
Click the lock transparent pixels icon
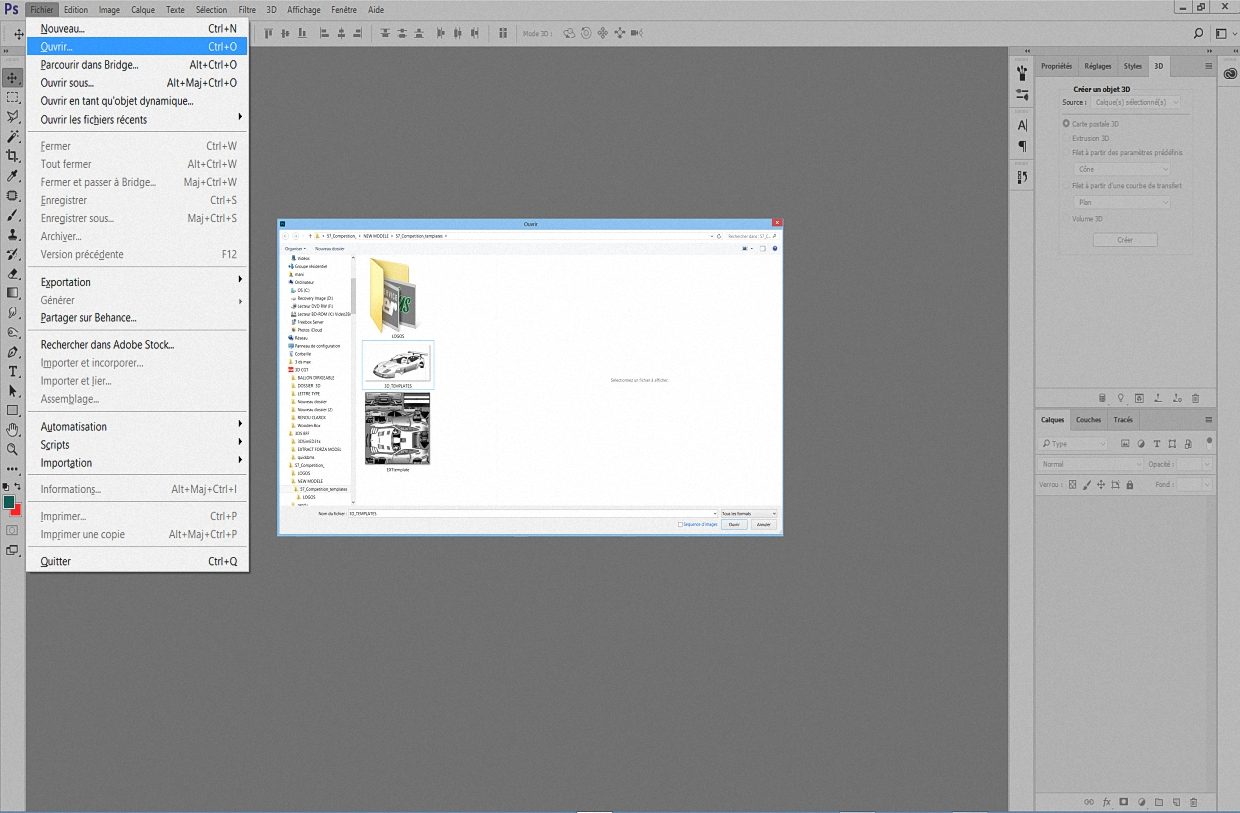[x=1073, y=485]
